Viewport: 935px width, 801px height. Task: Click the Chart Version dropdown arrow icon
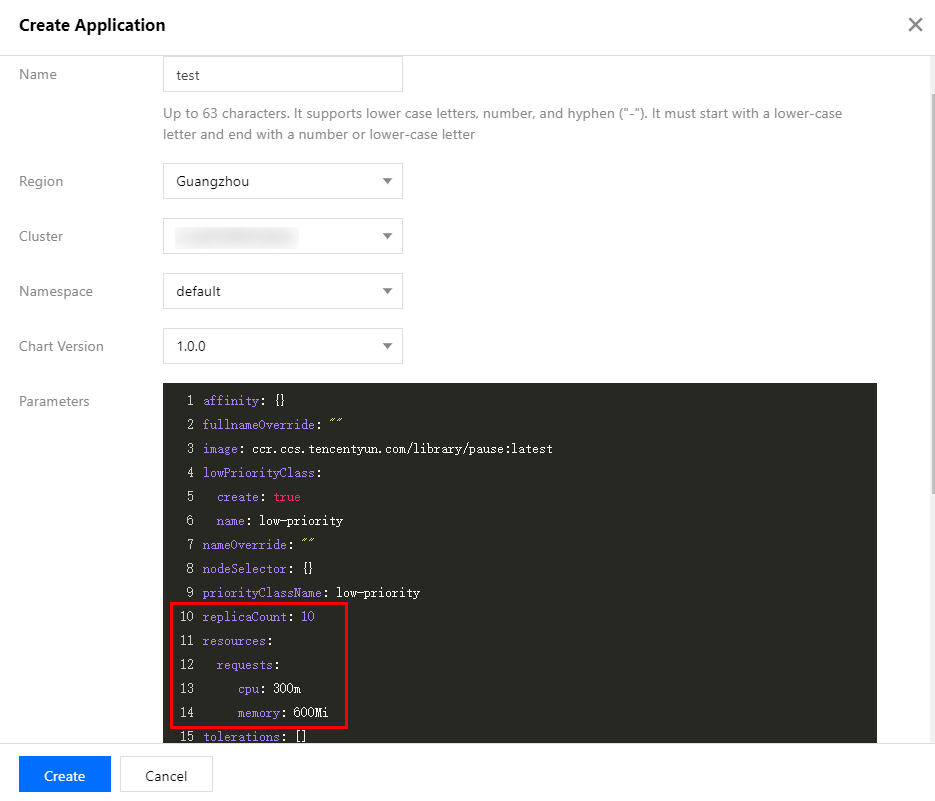pyautogui.click(x=387, y=346)
